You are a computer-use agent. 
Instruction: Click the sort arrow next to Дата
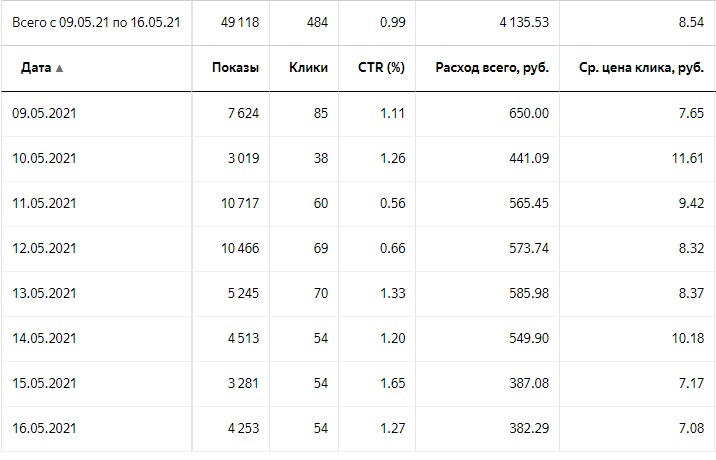point(59,69)
